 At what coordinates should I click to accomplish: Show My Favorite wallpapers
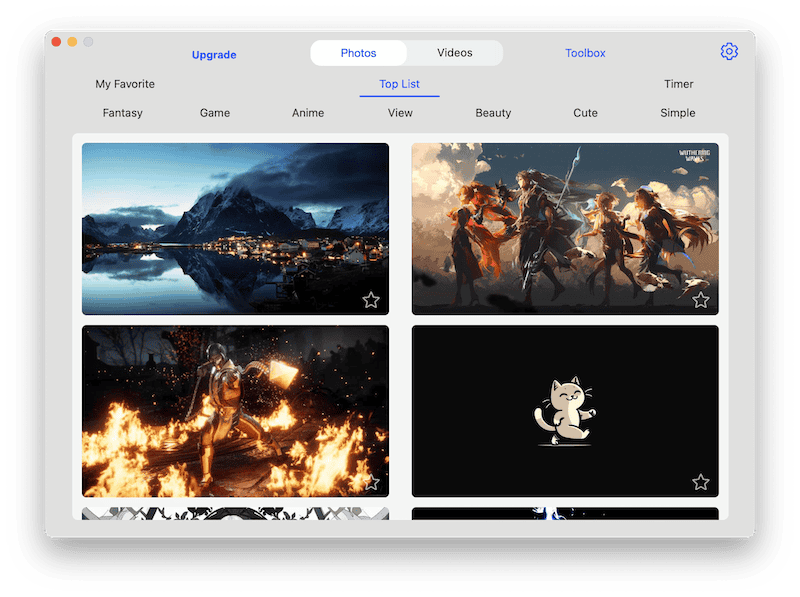(125, 84)
